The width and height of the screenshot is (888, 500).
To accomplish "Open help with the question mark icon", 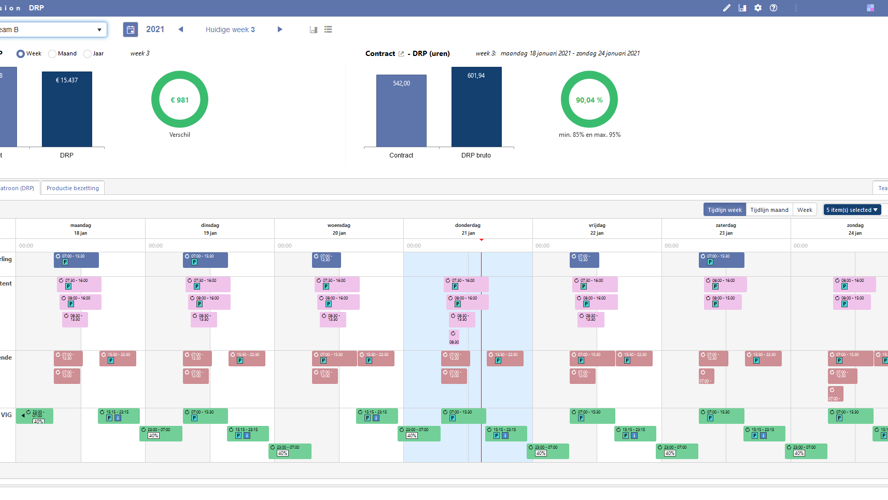I will [774, 8].
